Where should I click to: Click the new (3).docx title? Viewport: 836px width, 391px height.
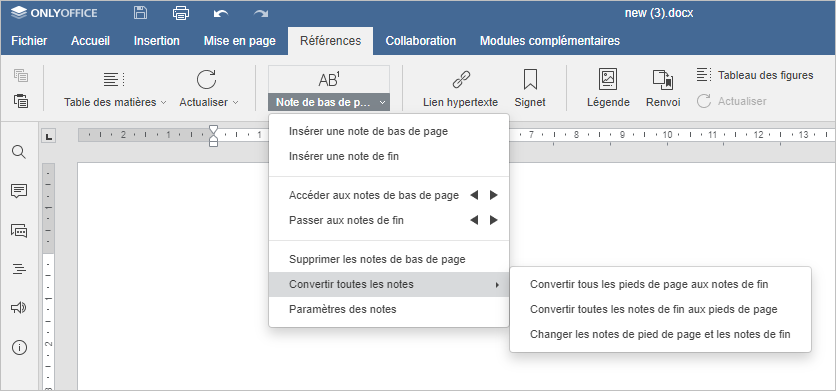coord(658,13)
